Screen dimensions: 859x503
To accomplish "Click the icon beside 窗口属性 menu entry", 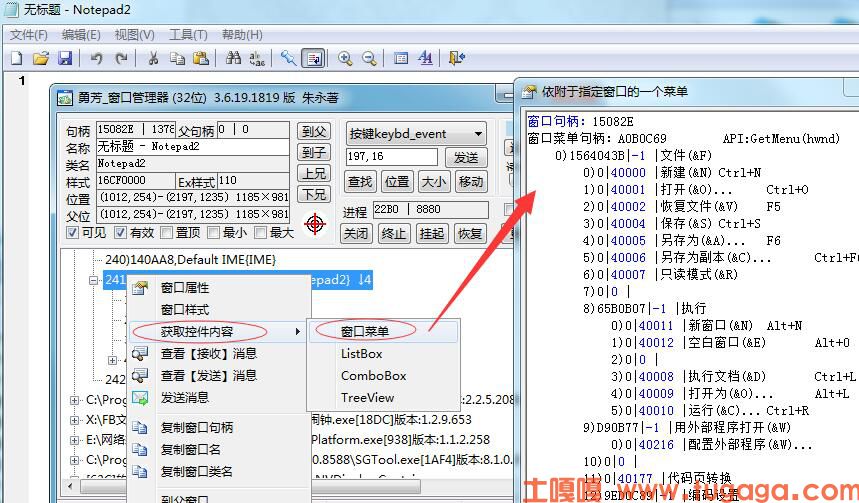I will point(140,288).
